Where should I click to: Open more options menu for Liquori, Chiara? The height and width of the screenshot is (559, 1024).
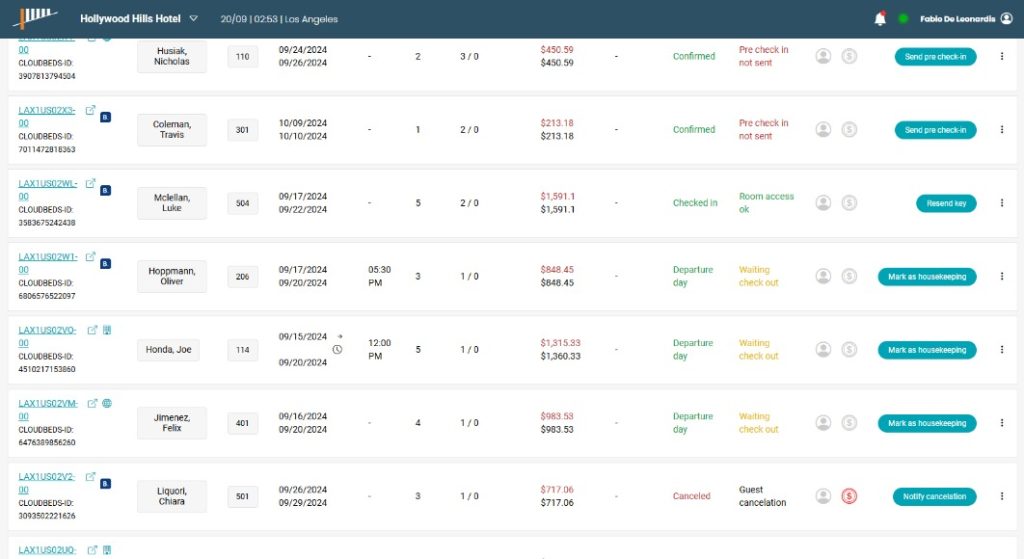[1001, 496]
